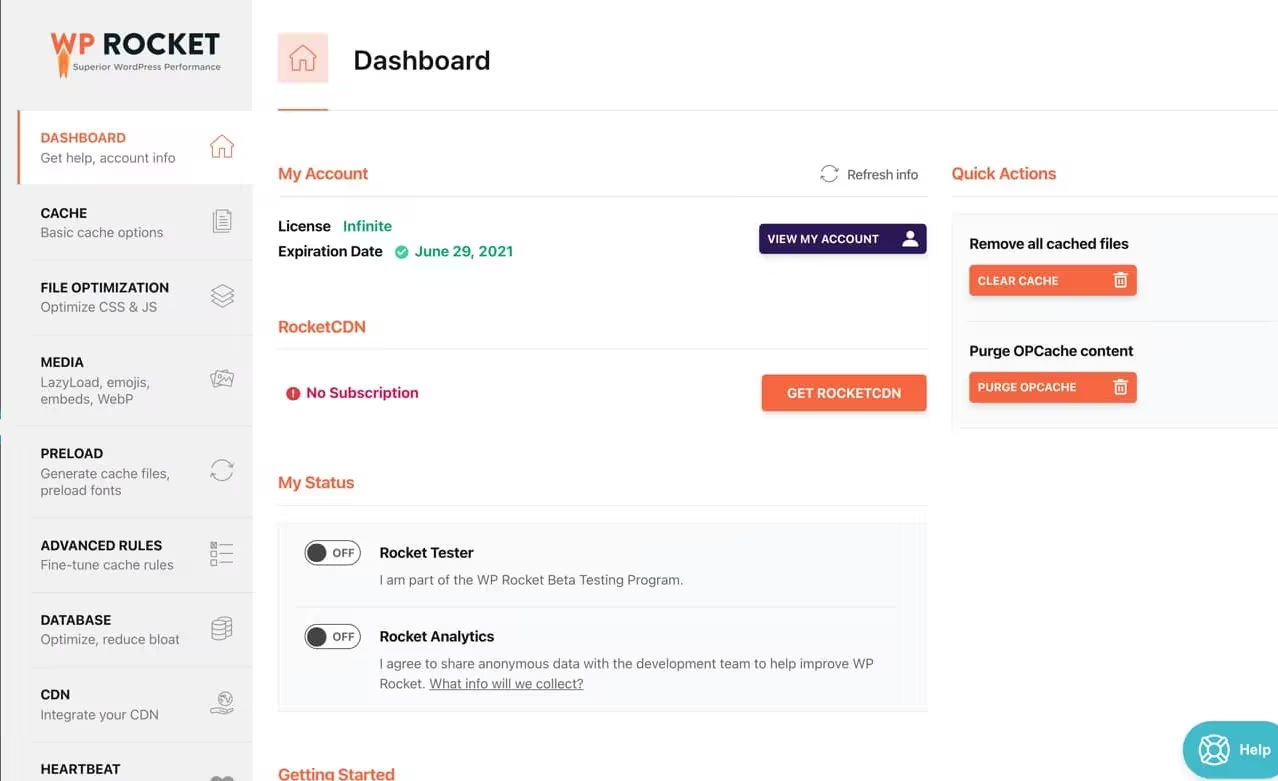Click the Cache document icon in sidebar
Image resolution: width=1278 pixels, height=781 pixels.
coord(222,221)
